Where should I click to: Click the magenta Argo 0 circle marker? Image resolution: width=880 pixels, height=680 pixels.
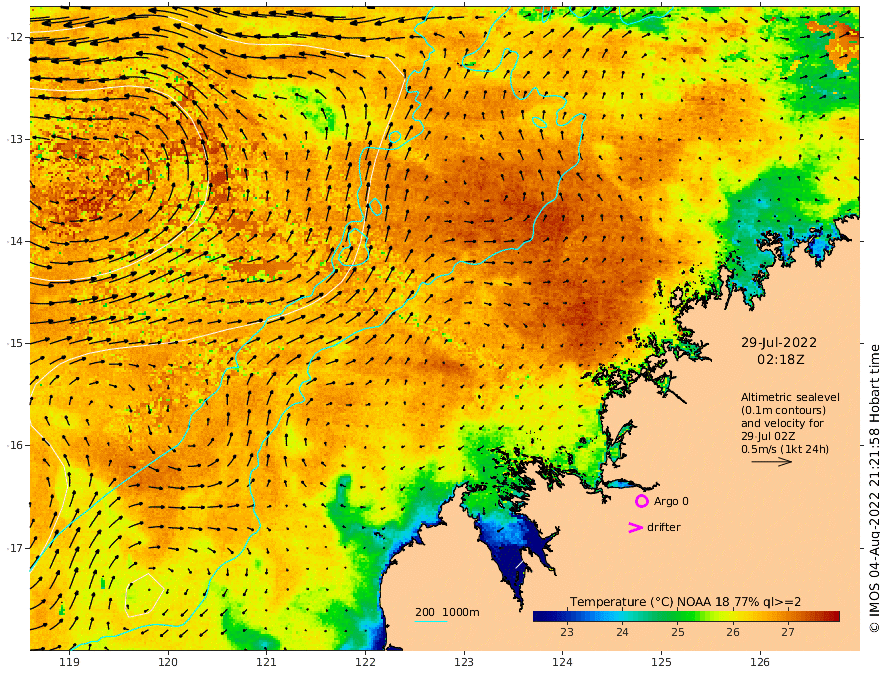point(641,501)
